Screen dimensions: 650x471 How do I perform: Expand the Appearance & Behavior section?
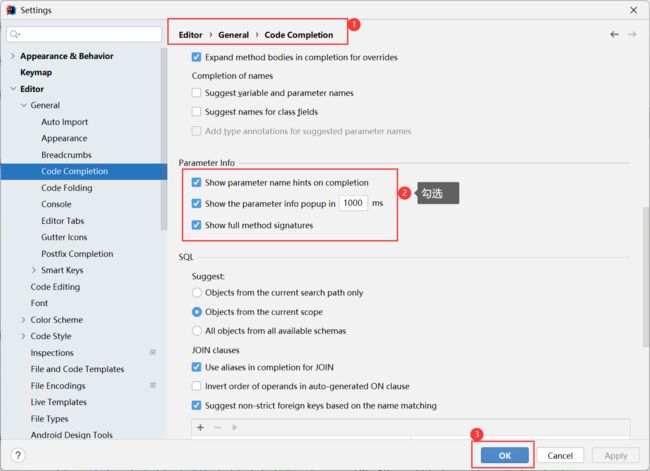(x=12, y=56)
